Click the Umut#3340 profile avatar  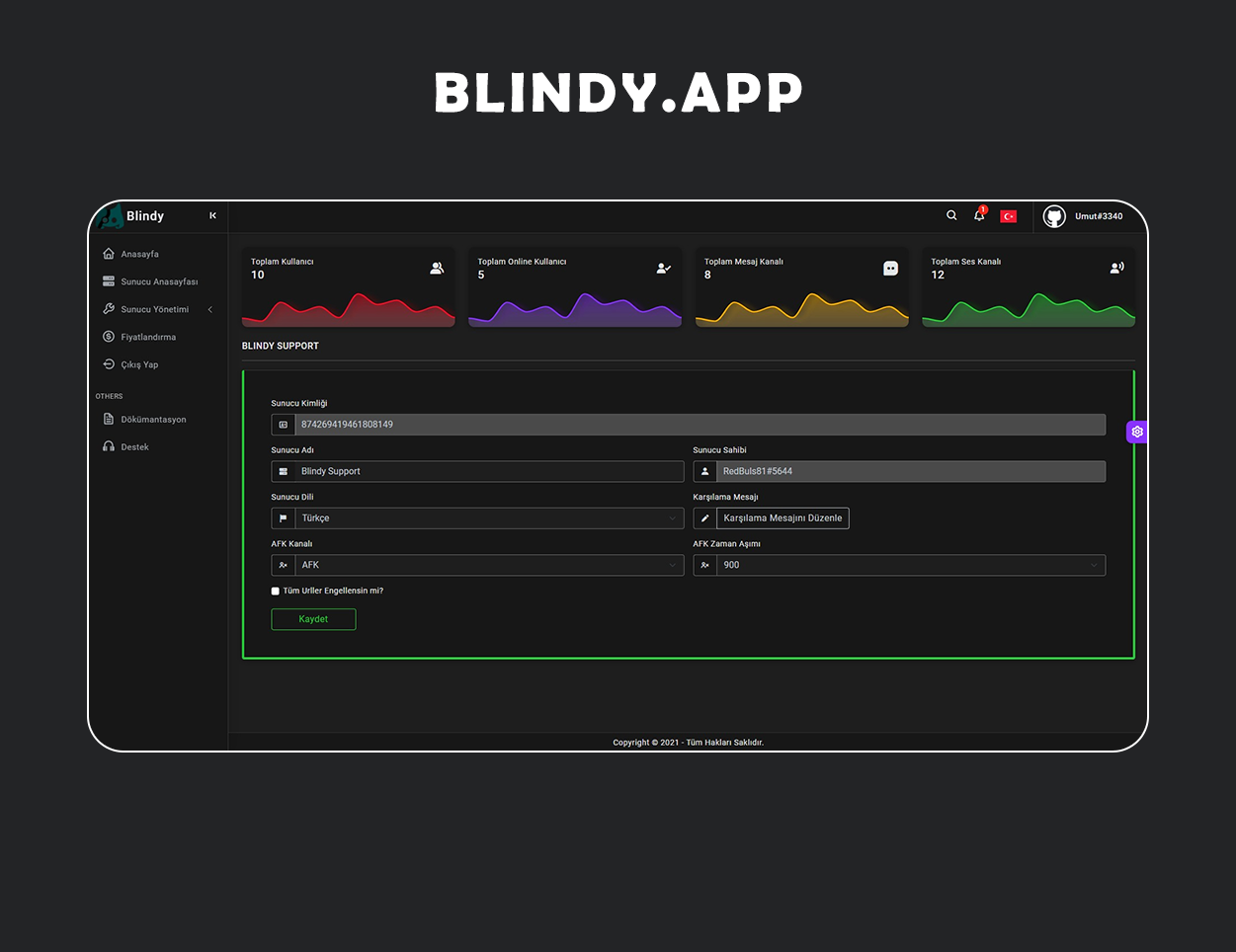[1054, 216]
